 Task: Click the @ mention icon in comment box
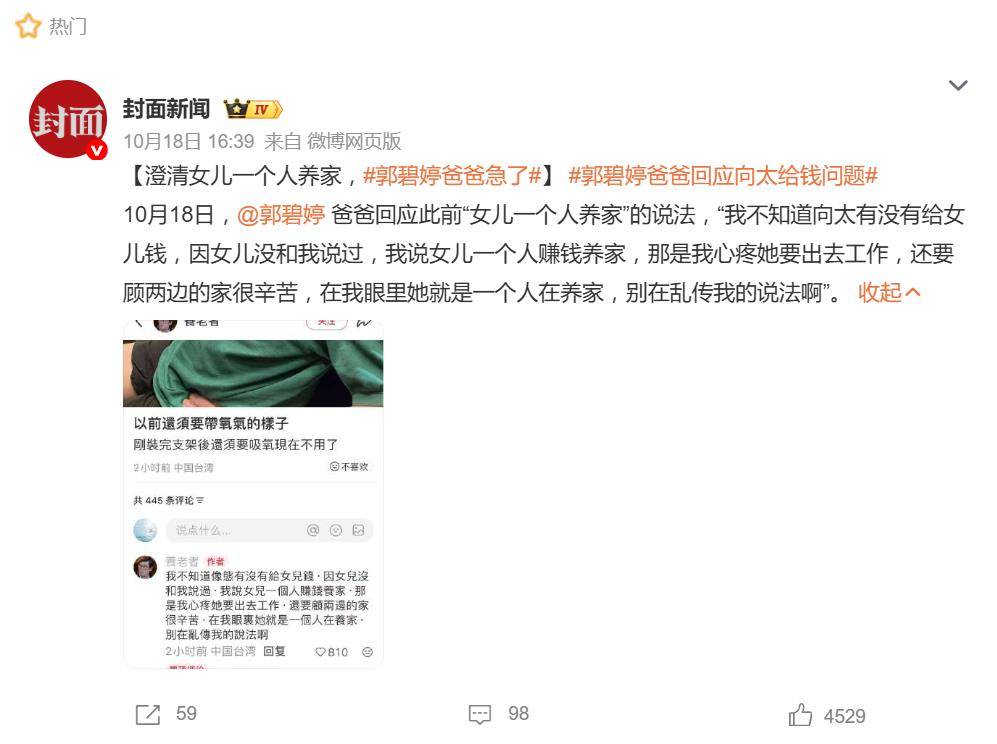pyautogui.click(x=313, y=530)
